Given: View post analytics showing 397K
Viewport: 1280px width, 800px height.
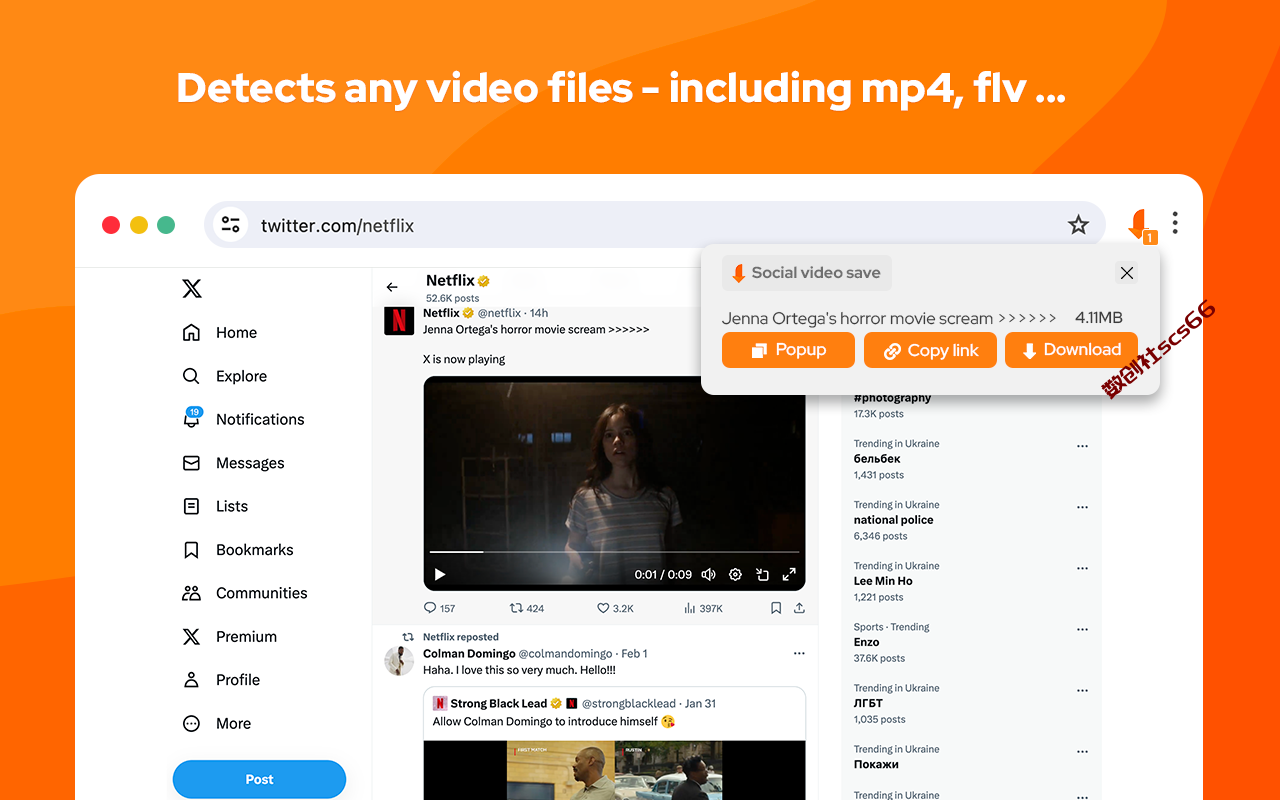Looking at the screenshot, I should [703, 608].
